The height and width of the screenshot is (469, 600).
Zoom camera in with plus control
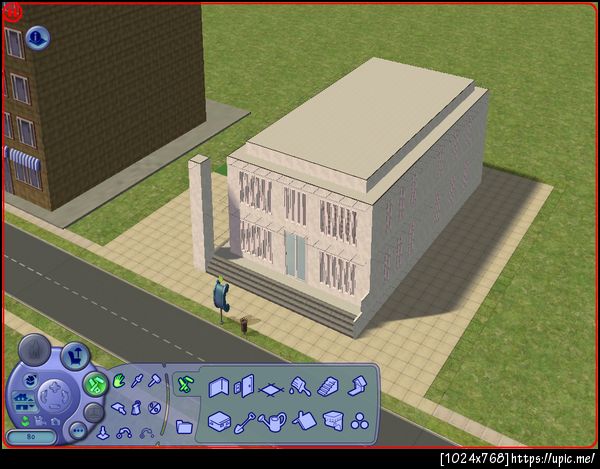55,386
